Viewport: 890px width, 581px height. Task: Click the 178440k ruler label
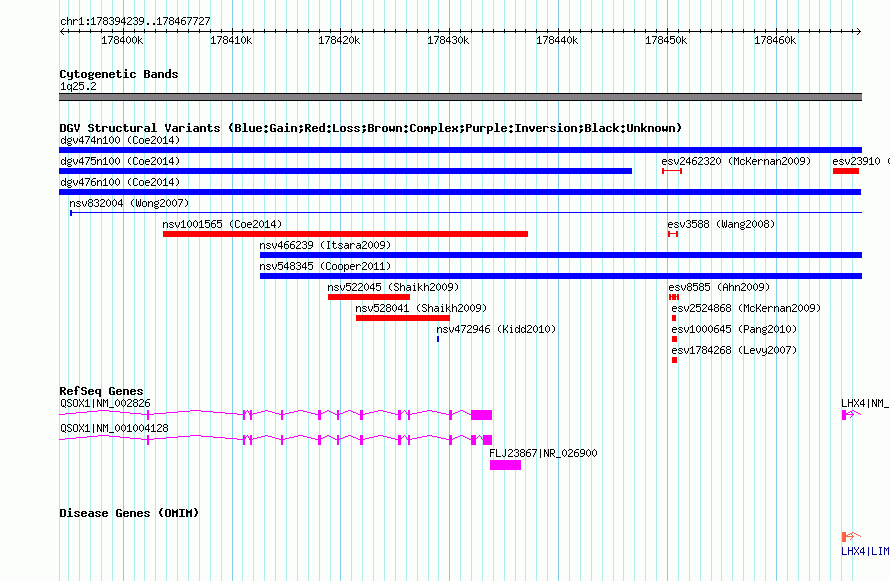click(x=557, y=40)
